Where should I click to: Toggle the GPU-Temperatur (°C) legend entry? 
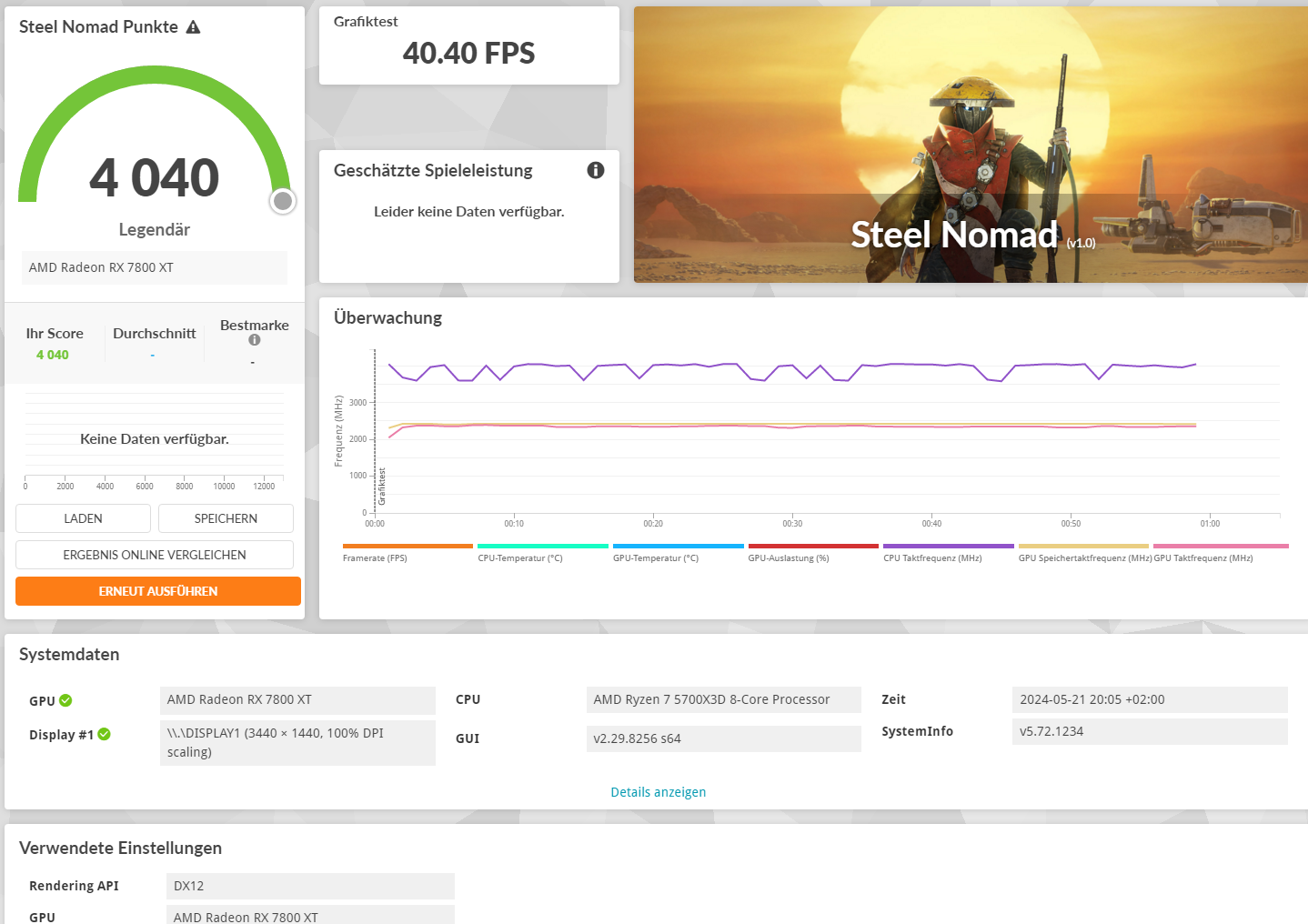(679, 553)
